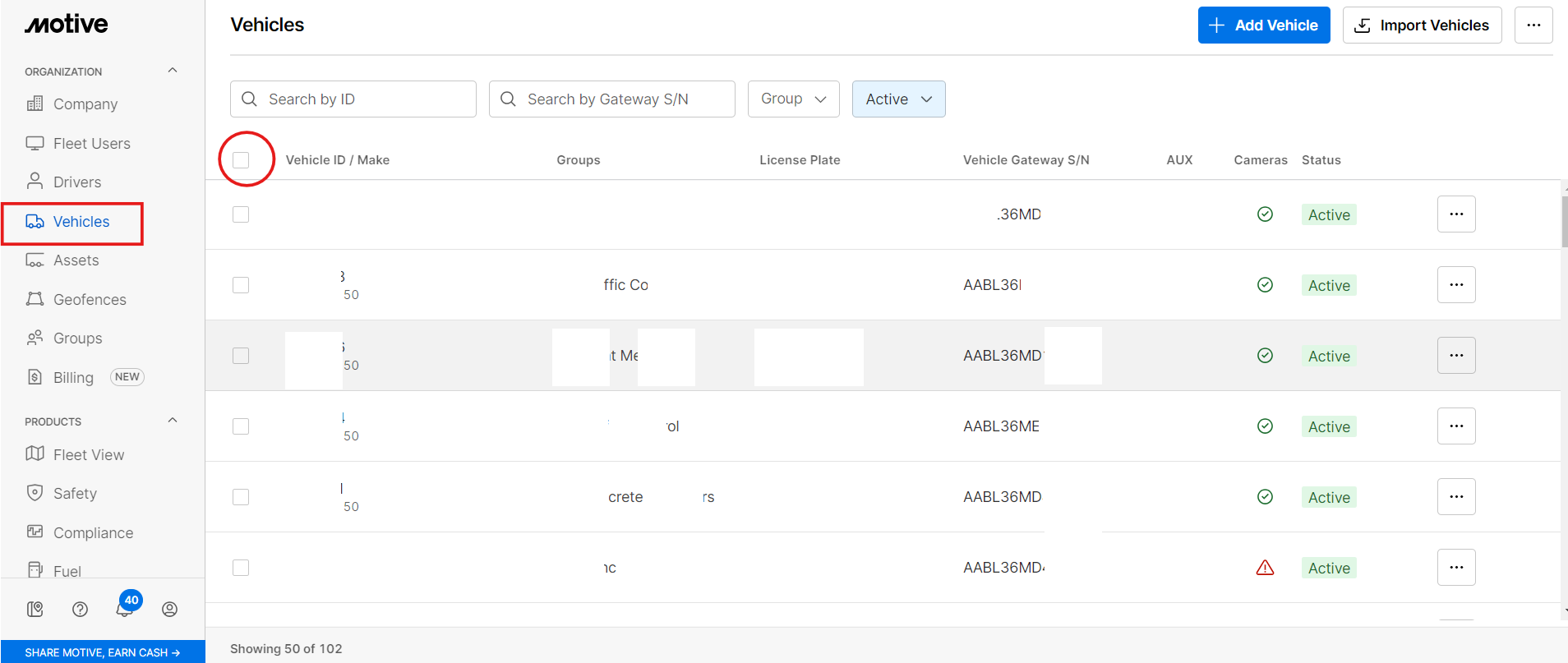Check the crete vehicle row checkbox
Image resolution: width=1568 pixels, height=663 pixels.
[241, 496]
